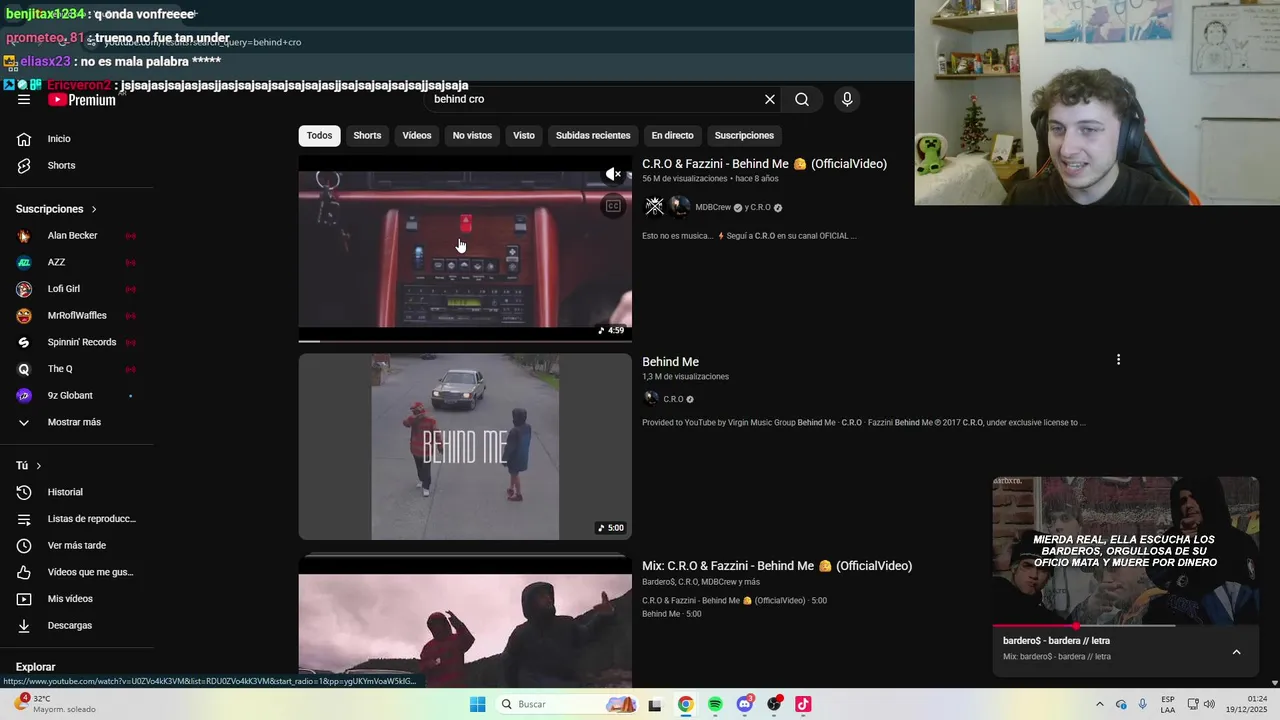Image resolution: width=1280 pixels, height=720 pixels.
Task: Open Shorts from the sidebar
Action: (77, 165)
